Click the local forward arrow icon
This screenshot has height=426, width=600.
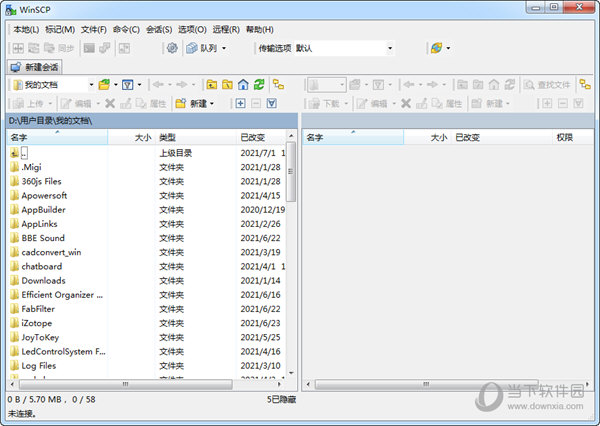coord(182,84)
